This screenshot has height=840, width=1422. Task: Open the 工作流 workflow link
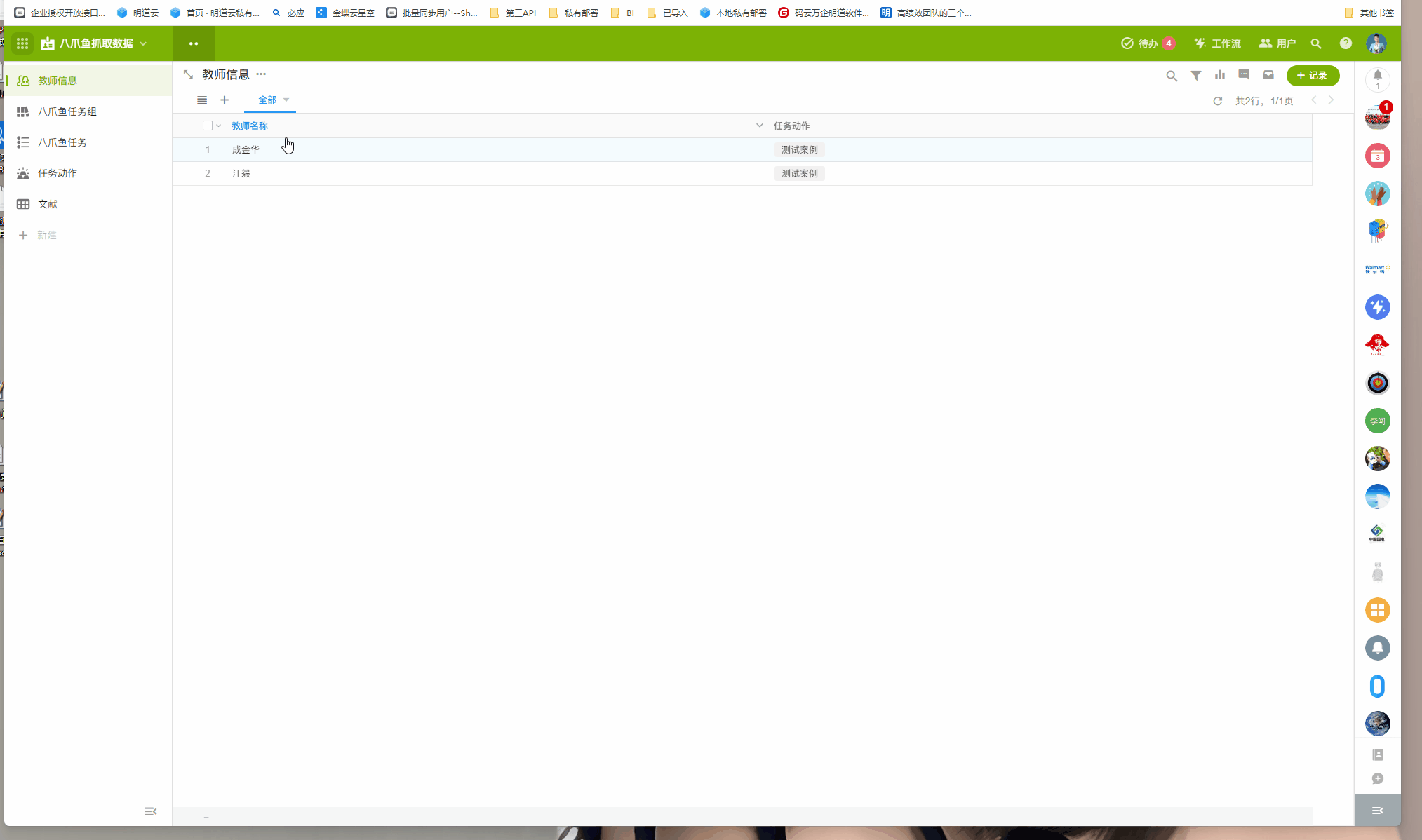point(1218,43)
